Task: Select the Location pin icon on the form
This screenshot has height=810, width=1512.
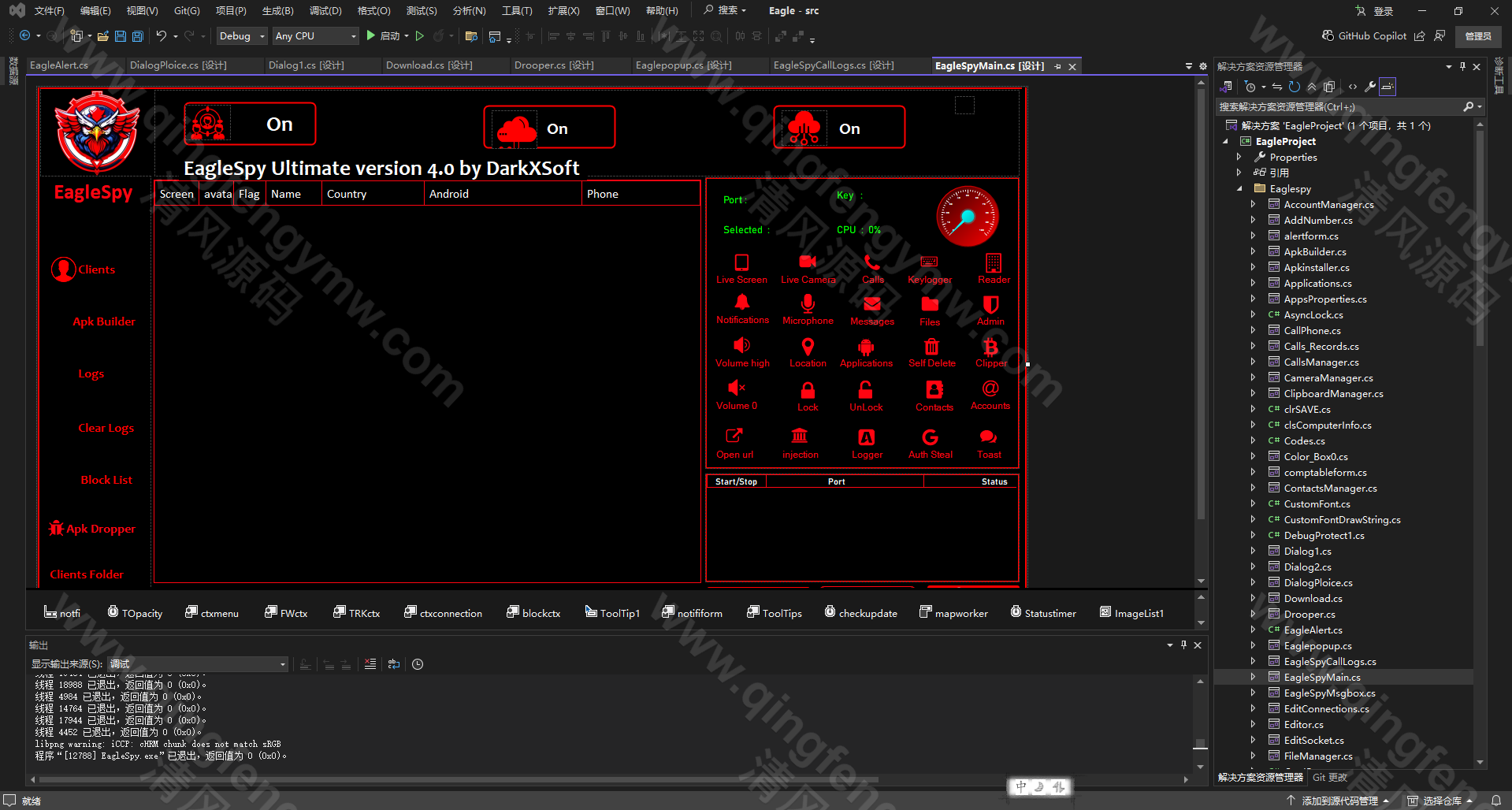Action: 808,347
